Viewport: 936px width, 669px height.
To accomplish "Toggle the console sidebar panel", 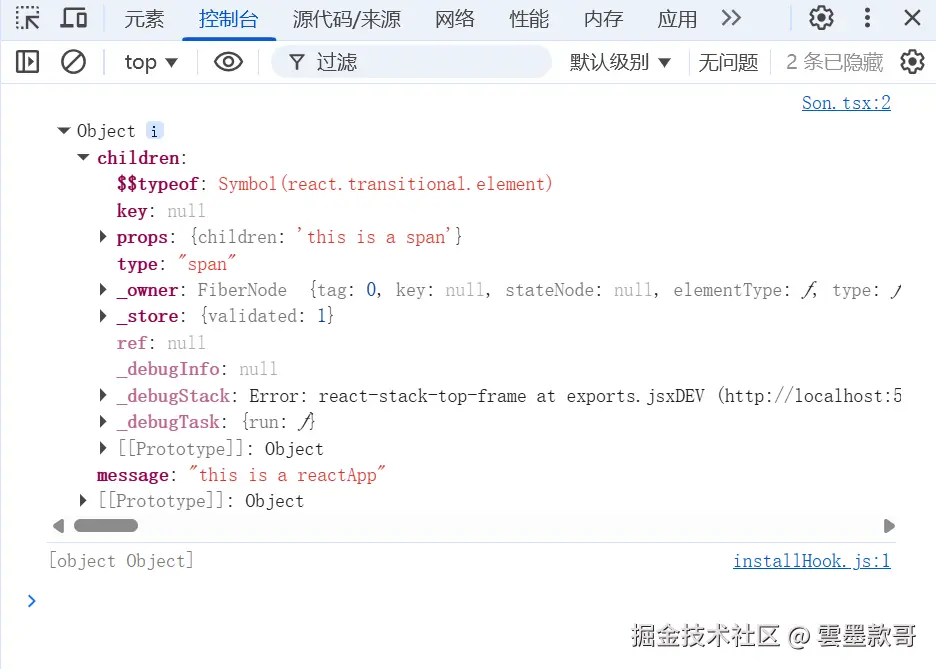I will [x=27, y=62].
